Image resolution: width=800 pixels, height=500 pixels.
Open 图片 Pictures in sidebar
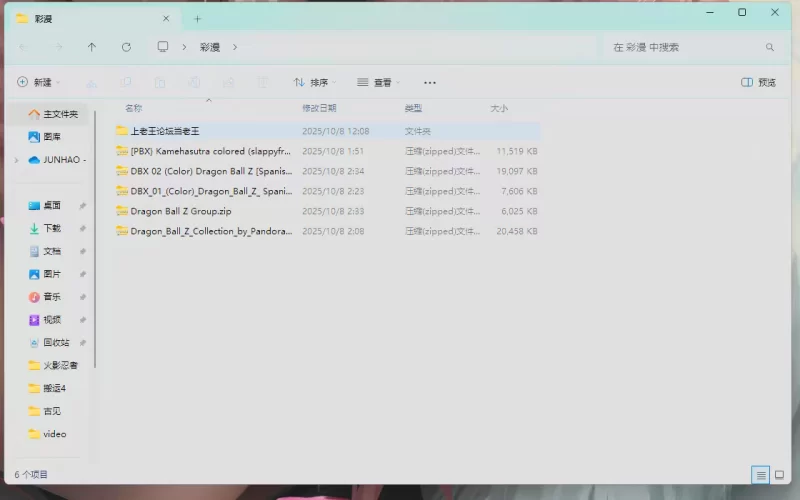tap(45, 274)
